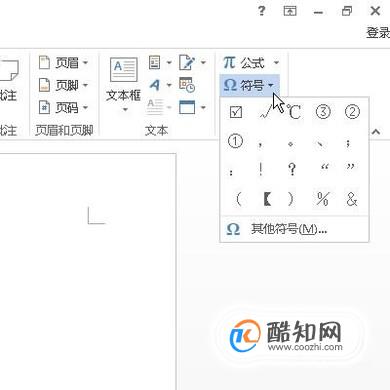Insert the degree Celsius ℃ symbol
The width and height of the screenshot is (390, 390).
[x=294, y=112]
